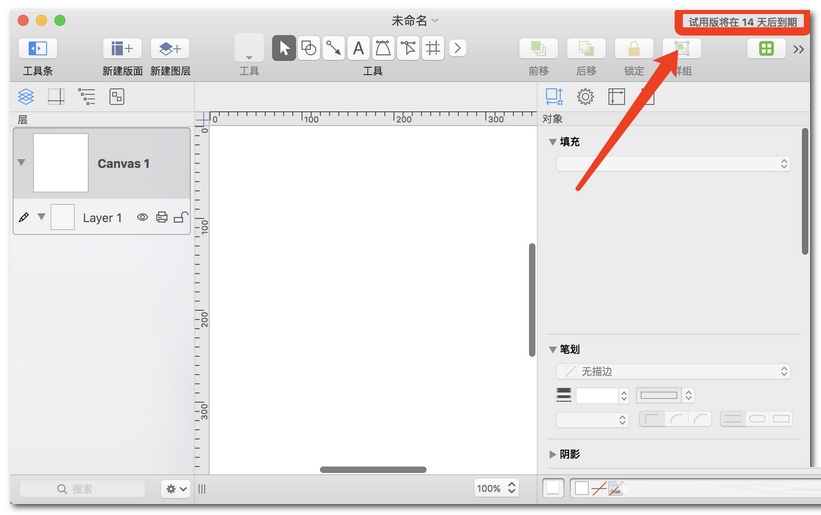Click the 锁定 lock button
The width and height of the screenshot is (821, 515).
tap(634, 49)
